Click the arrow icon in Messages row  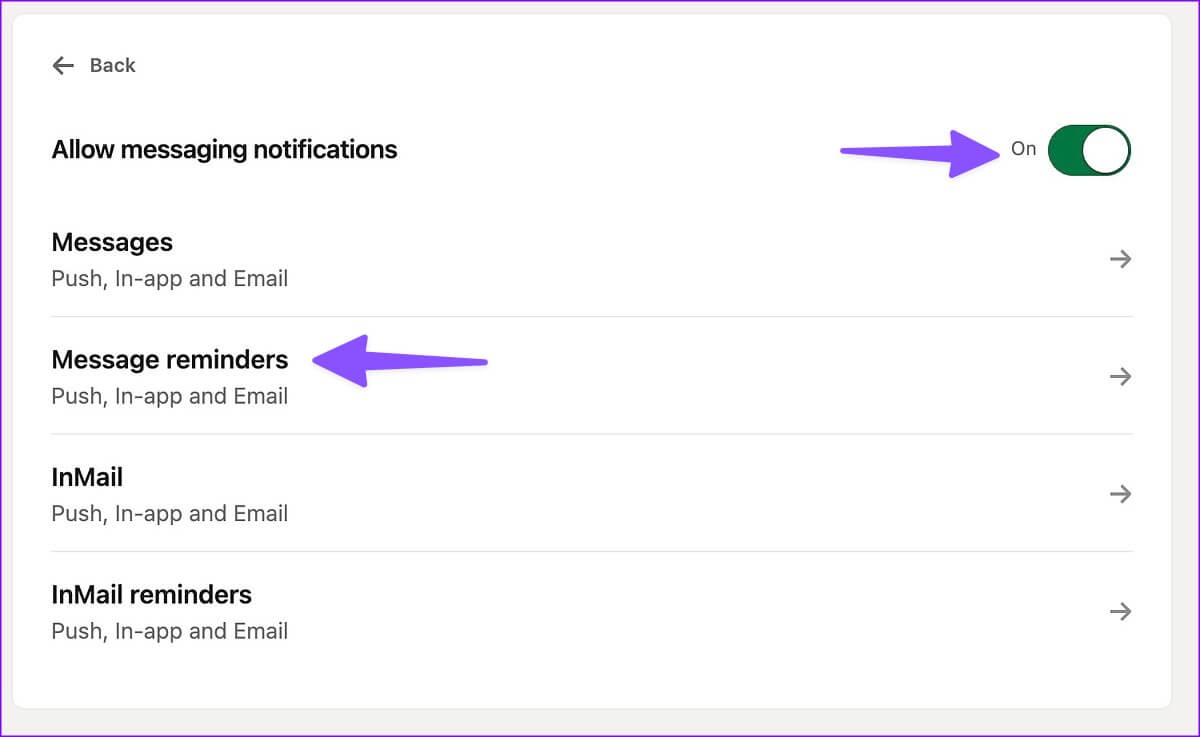point(1120,259)
